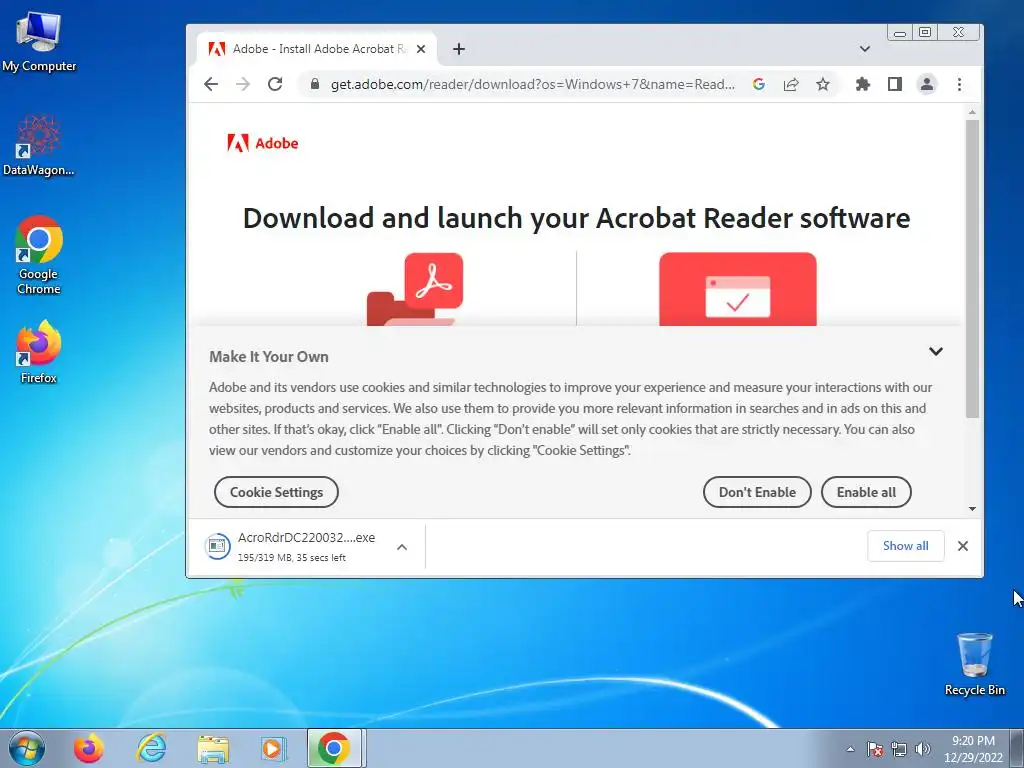Launch Firefox from the taskbar

pyautogui.click(x=89, y=748)
